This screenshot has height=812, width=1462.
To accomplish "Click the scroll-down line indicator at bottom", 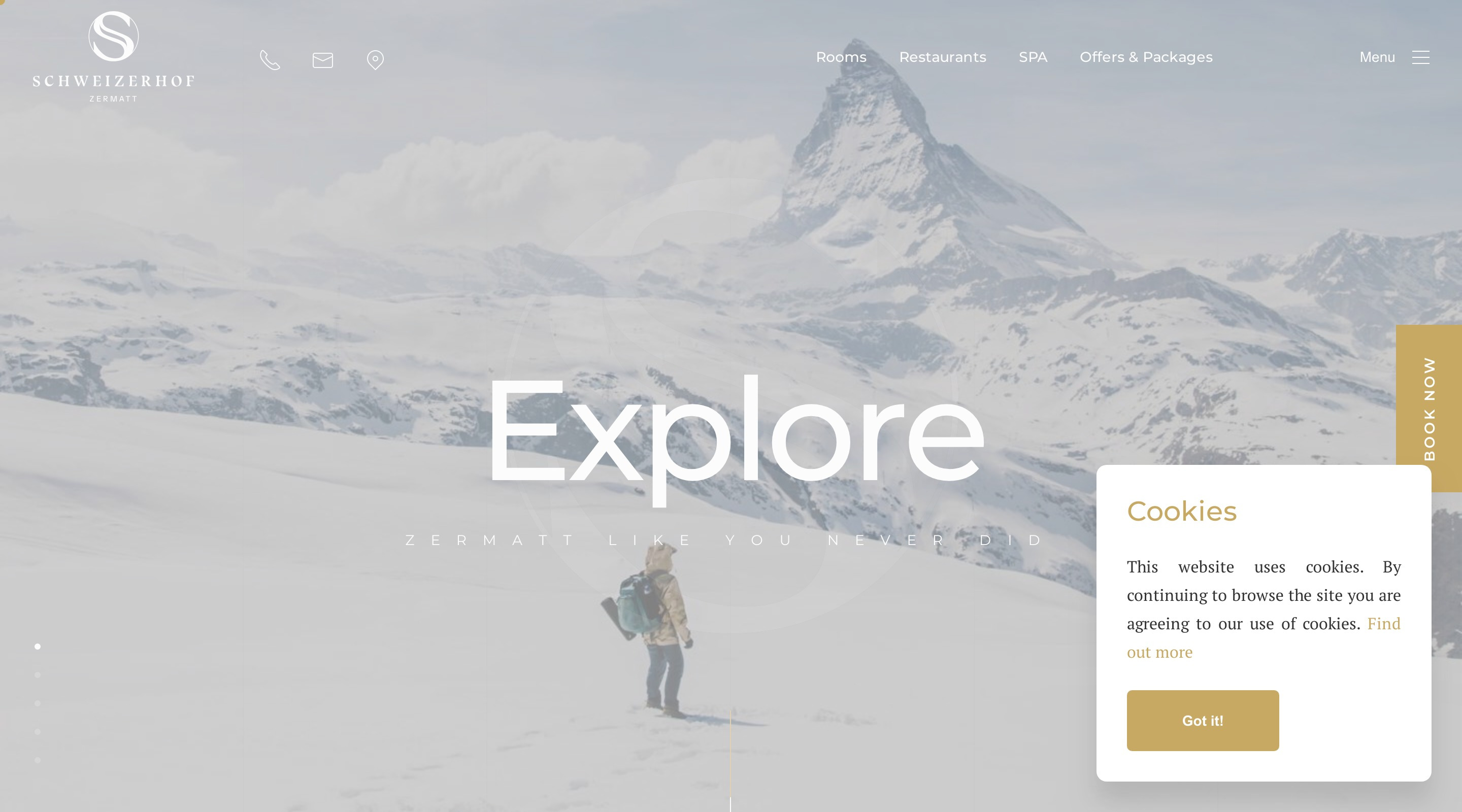I will pos(730,760).
